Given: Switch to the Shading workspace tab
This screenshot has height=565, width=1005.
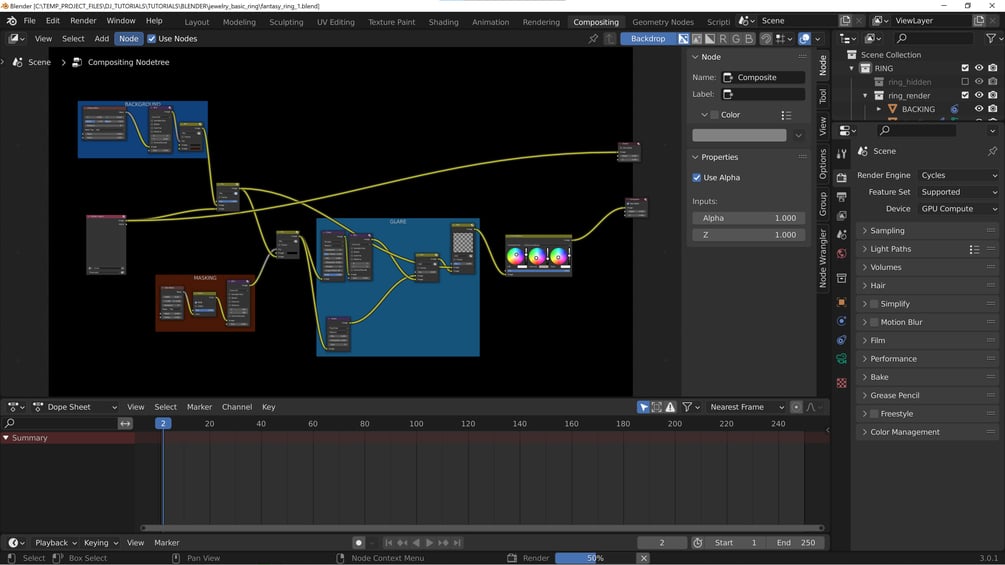Looking at the screenshot, I should pos(444,22).
